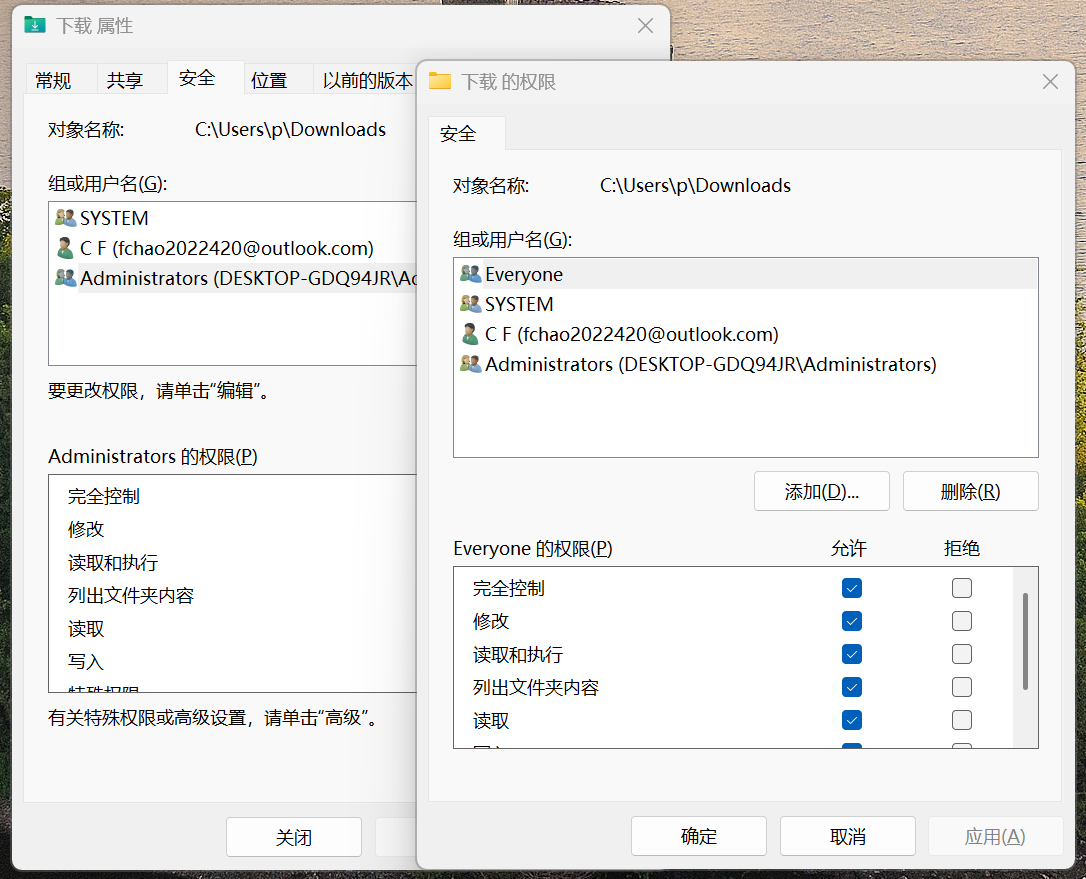The image size is (1086, 879).
Task: Select C F user icon in permissions dialog
Action: pos(470,334)
